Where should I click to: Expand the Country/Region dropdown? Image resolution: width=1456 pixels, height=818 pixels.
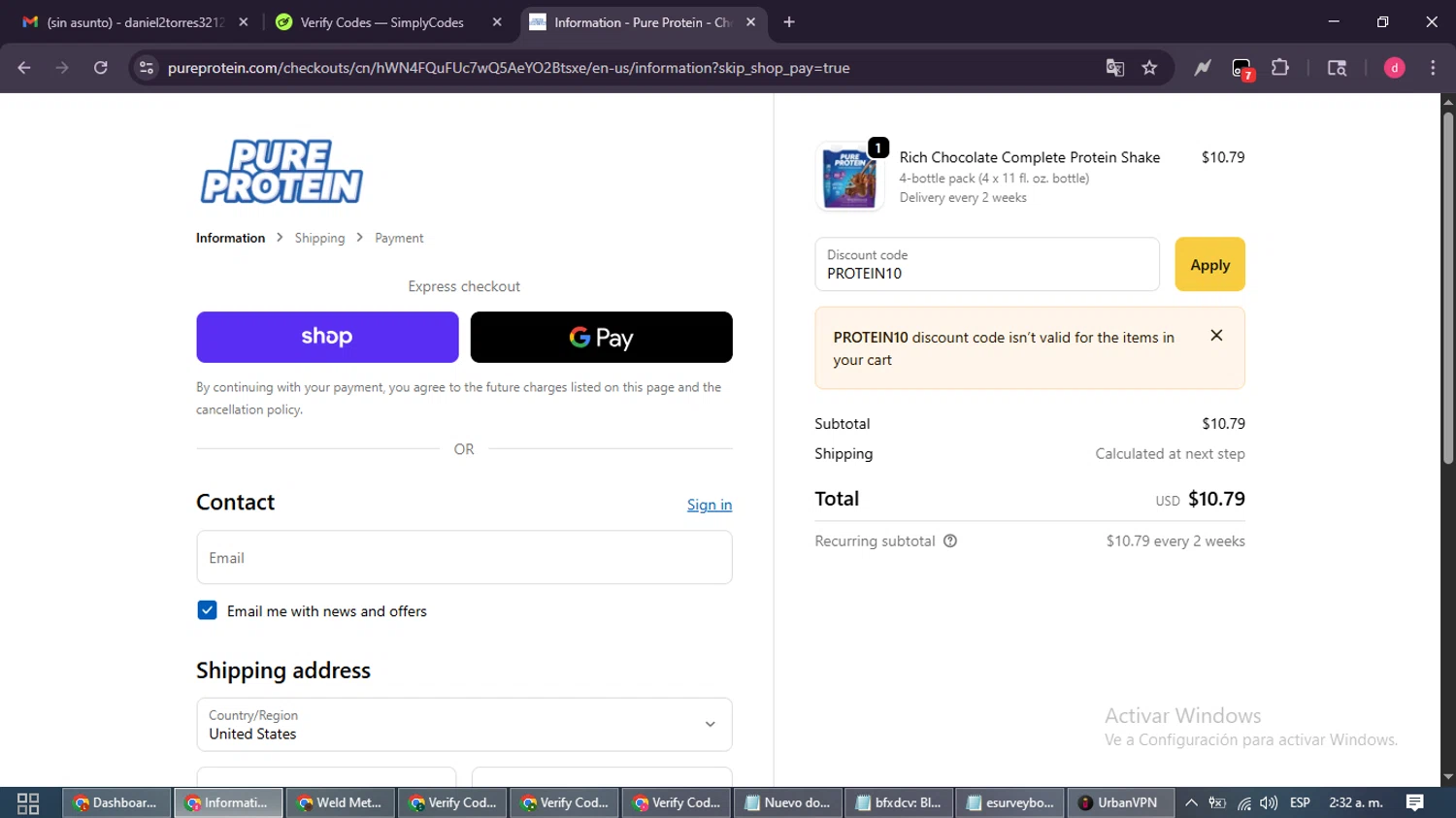tap(464, 725)
